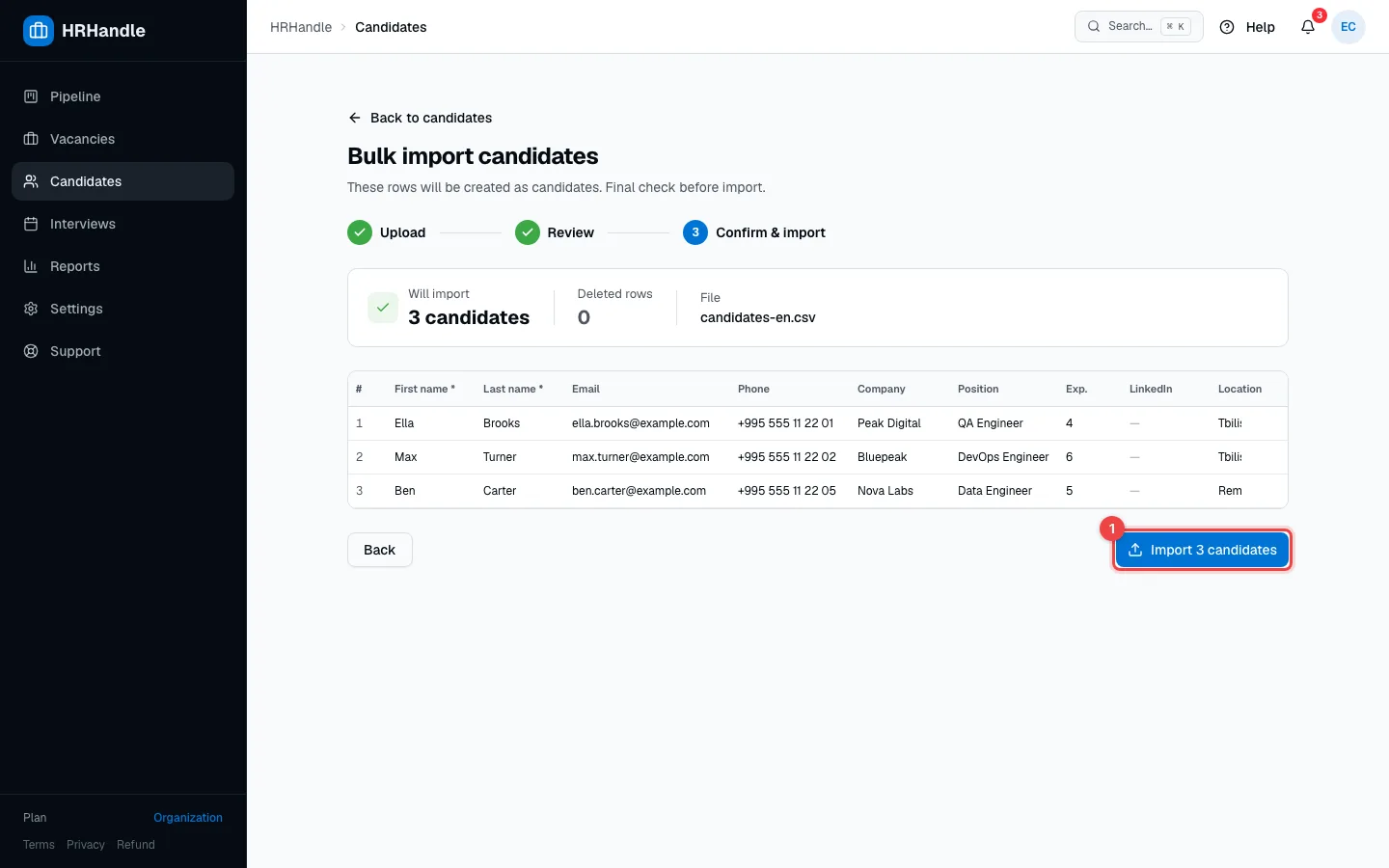Image resolution: width=1389 pixels, height=868 pixels.
Task: Open the EC user avatar
Action: coord(1348,27)
